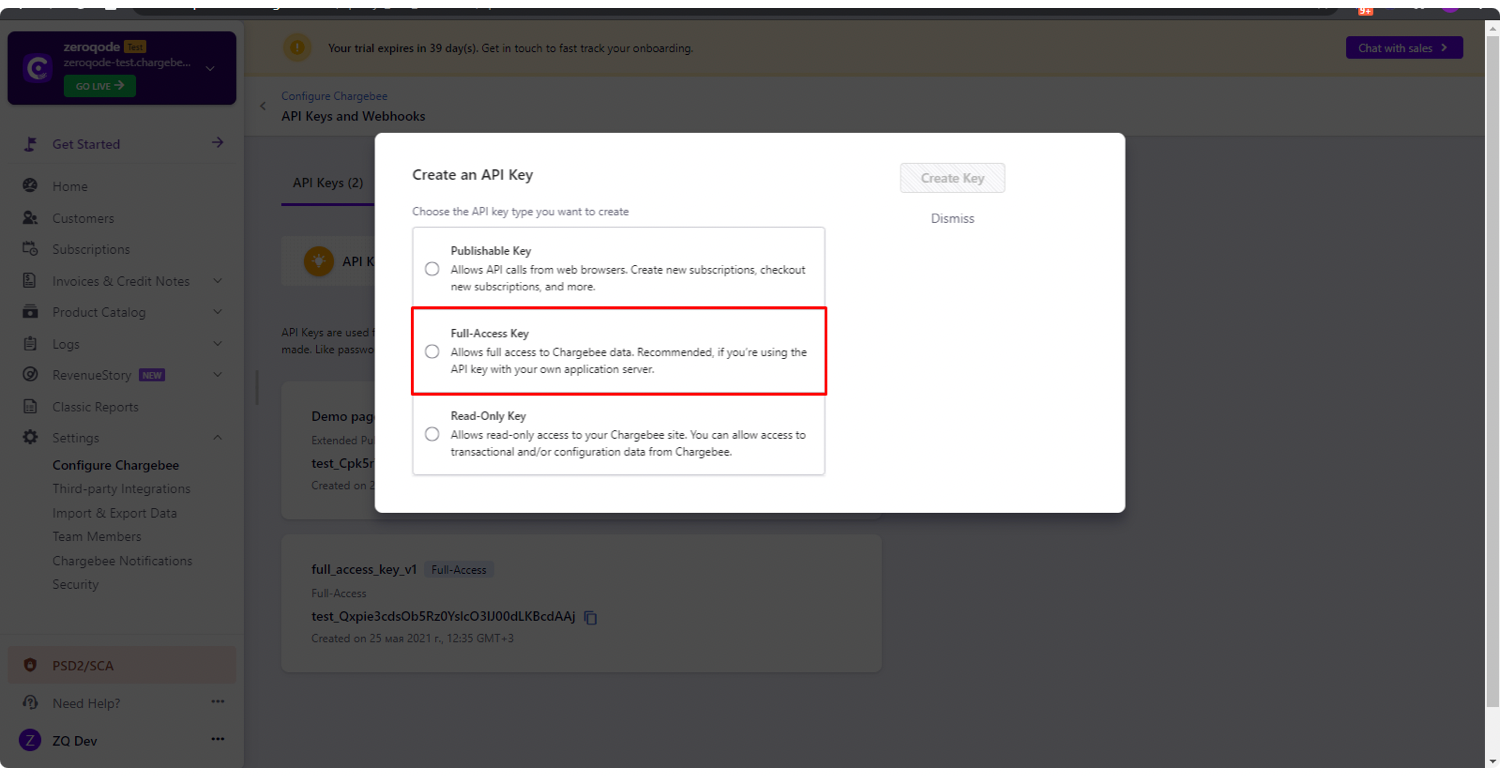Viewport: 1500px width, 776px height.
Task: Open Third-party Integrations menu item
Action: (x=121, y=489)
